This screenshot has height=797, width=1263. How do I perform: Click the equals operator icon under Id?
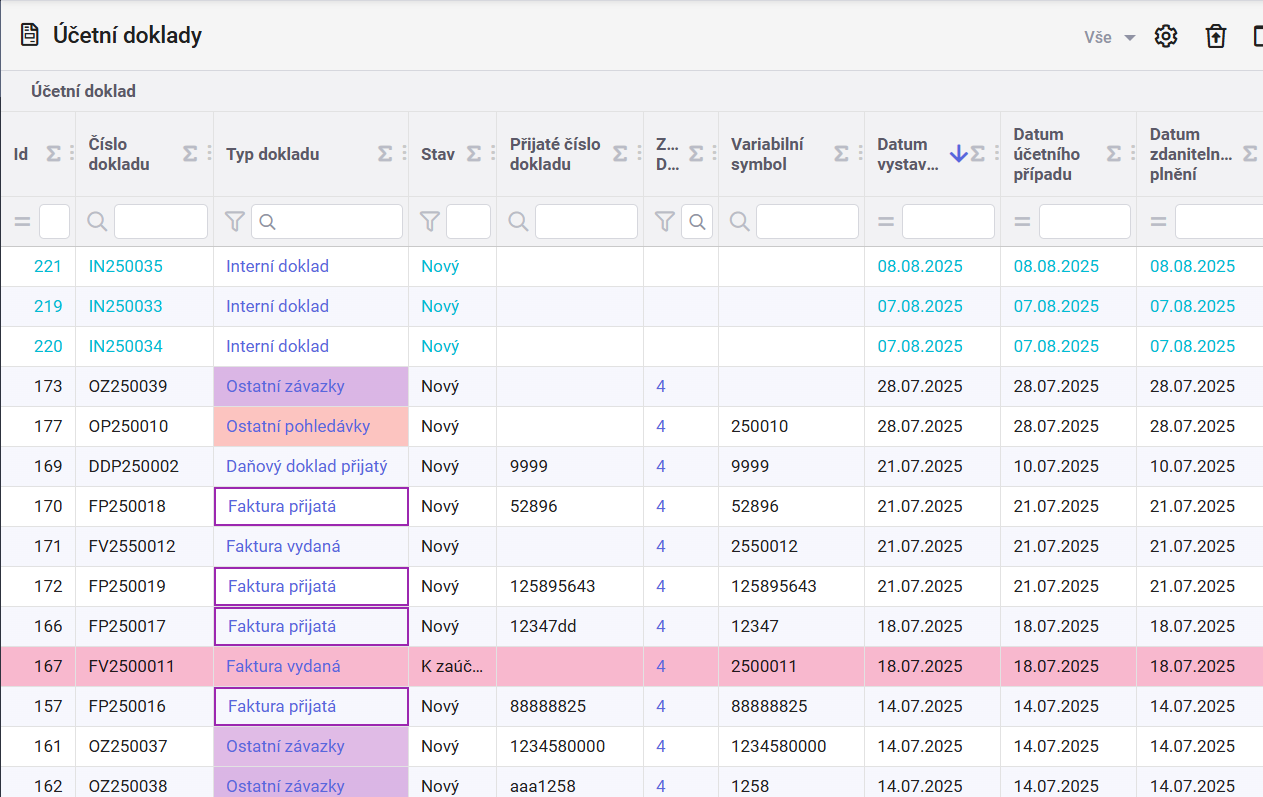point(22,221)
